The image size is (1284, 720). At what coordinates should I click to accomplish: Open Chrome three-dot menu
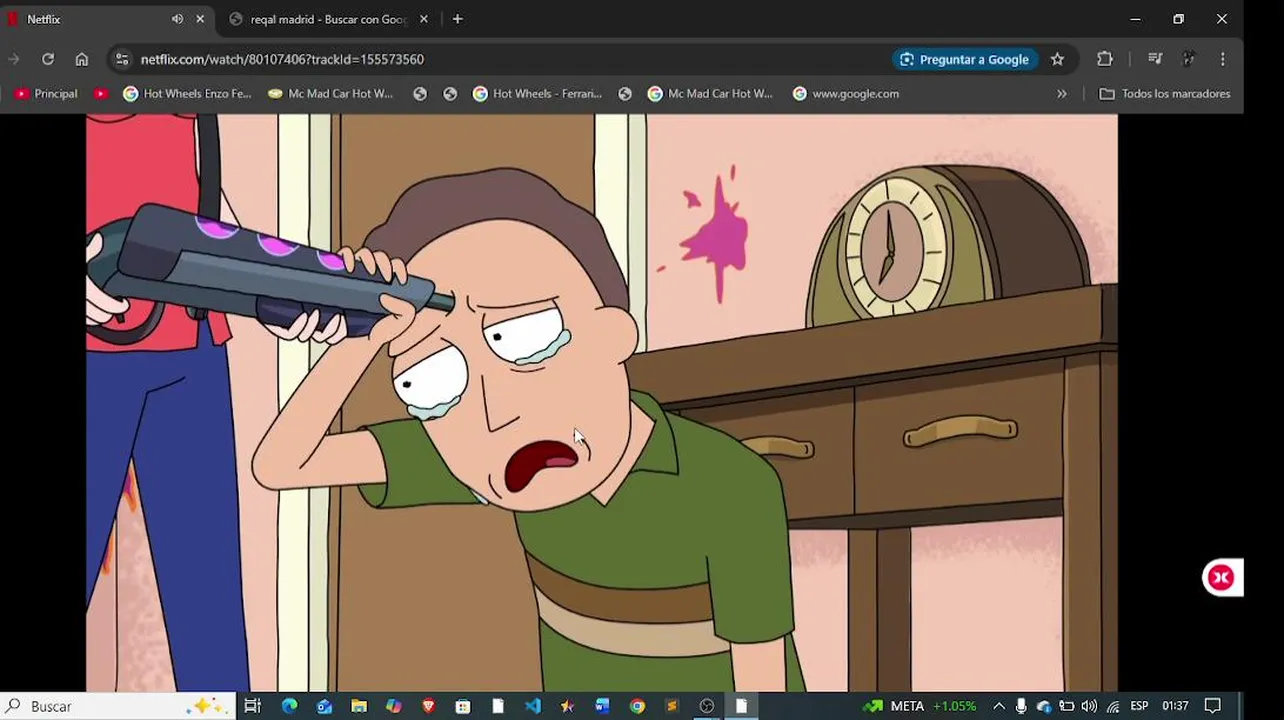pyautogui.click(x=1222, y=59)
